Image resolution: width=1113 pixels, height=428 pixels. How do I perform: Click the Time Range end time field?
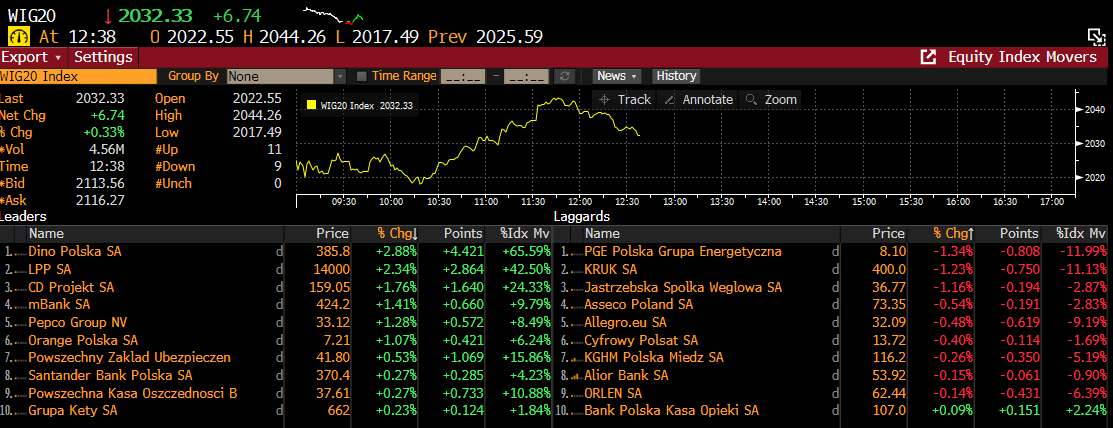(x=526, y=76)
